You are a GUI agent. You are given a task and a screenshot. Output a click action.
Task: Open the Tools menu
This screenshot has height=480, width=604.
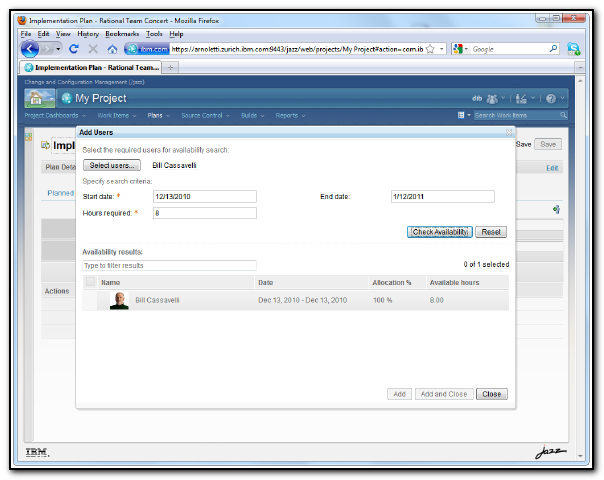coord(154,34)
